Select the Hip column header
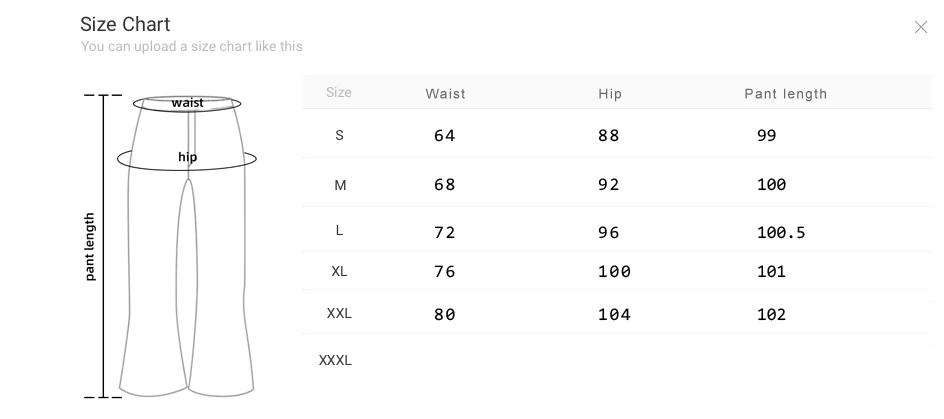The height and width of the screenshot is (419, 944). tap(610, 94)
